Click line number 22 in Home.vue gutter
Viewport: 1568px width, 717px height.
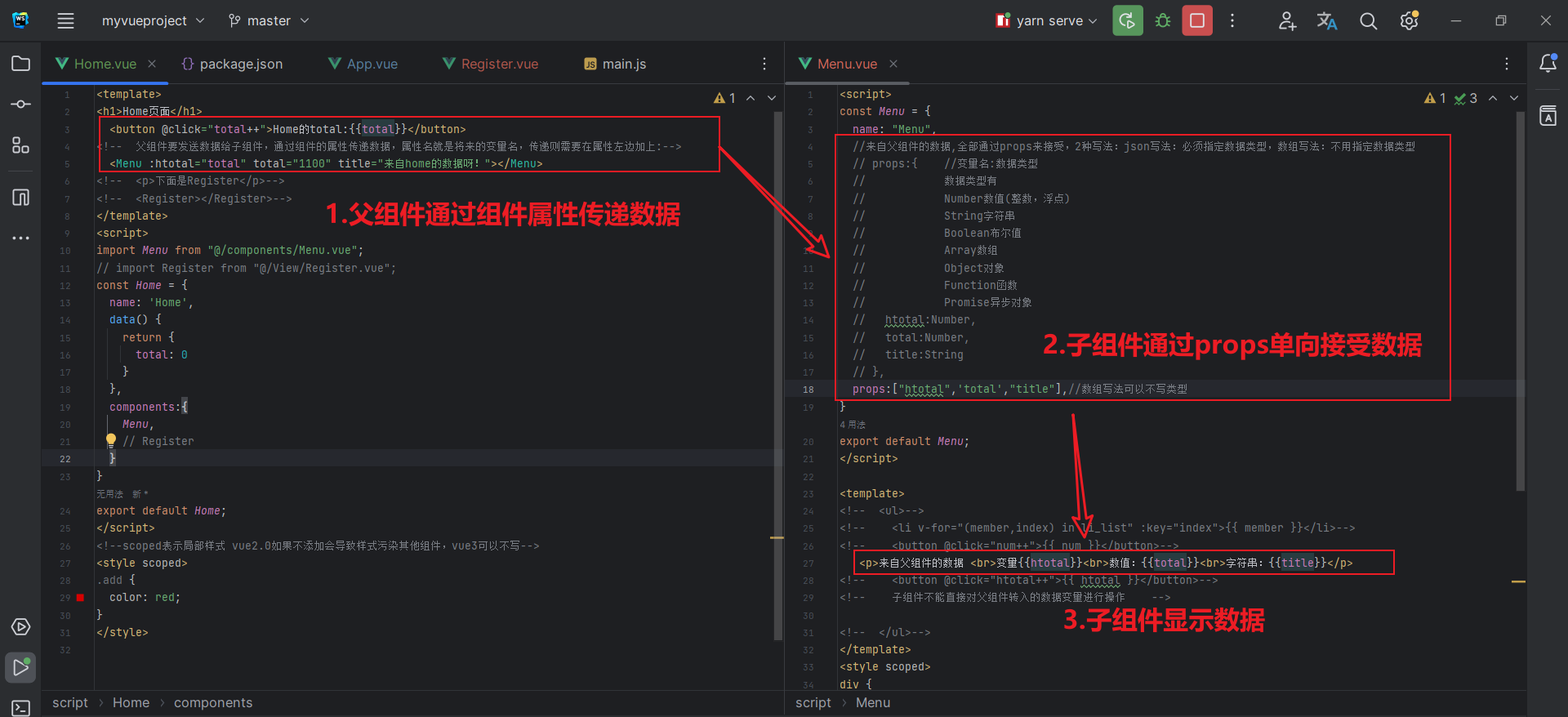(65, 459)
